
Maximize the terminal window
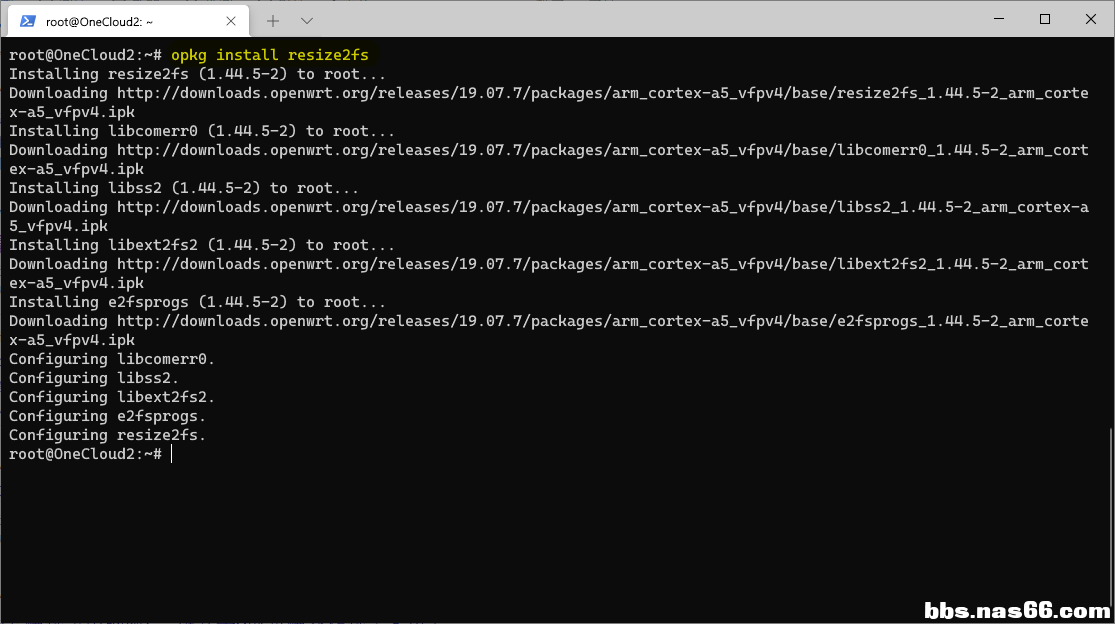[1045, 19]
